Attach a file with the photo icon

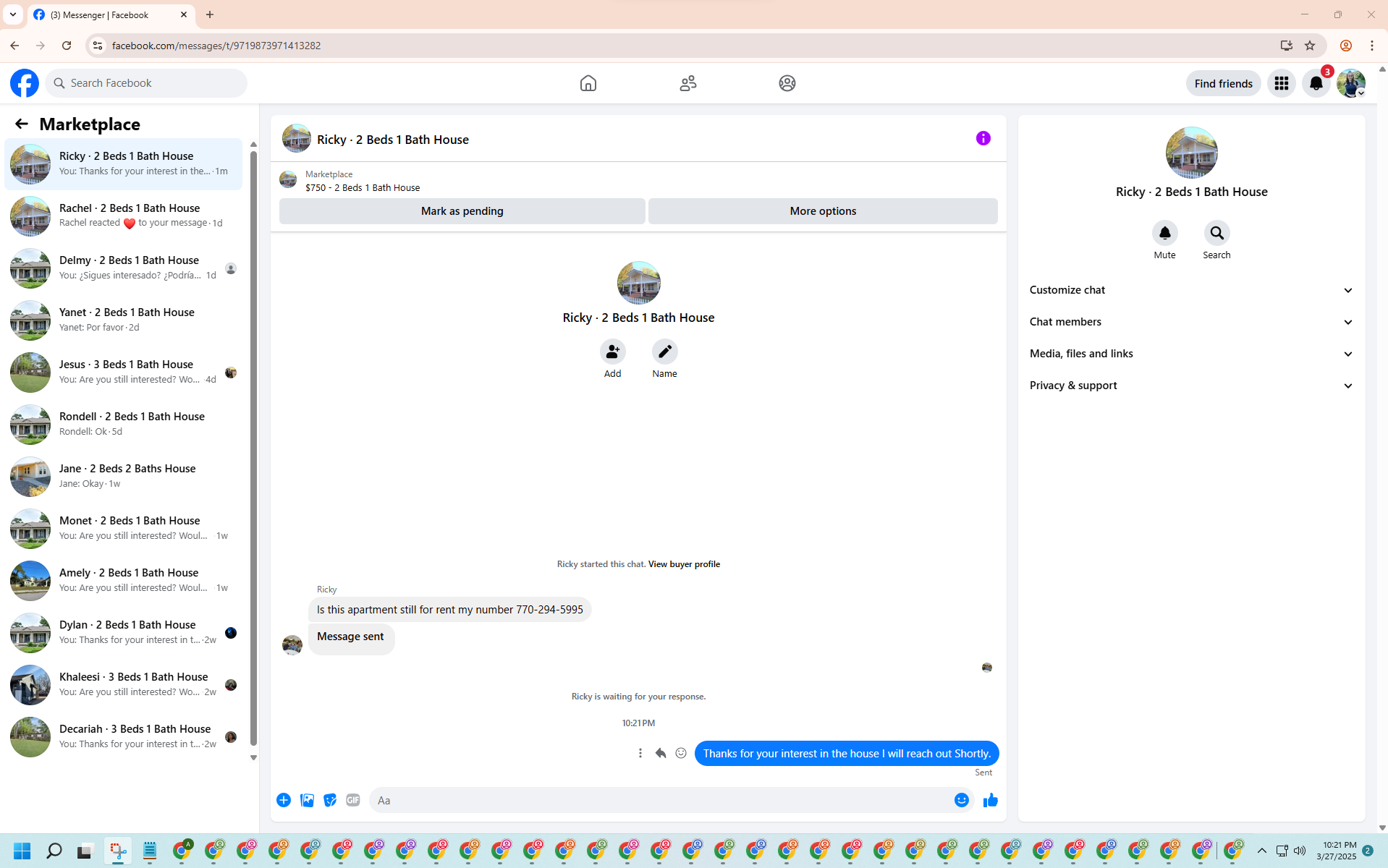click(307, 800)
